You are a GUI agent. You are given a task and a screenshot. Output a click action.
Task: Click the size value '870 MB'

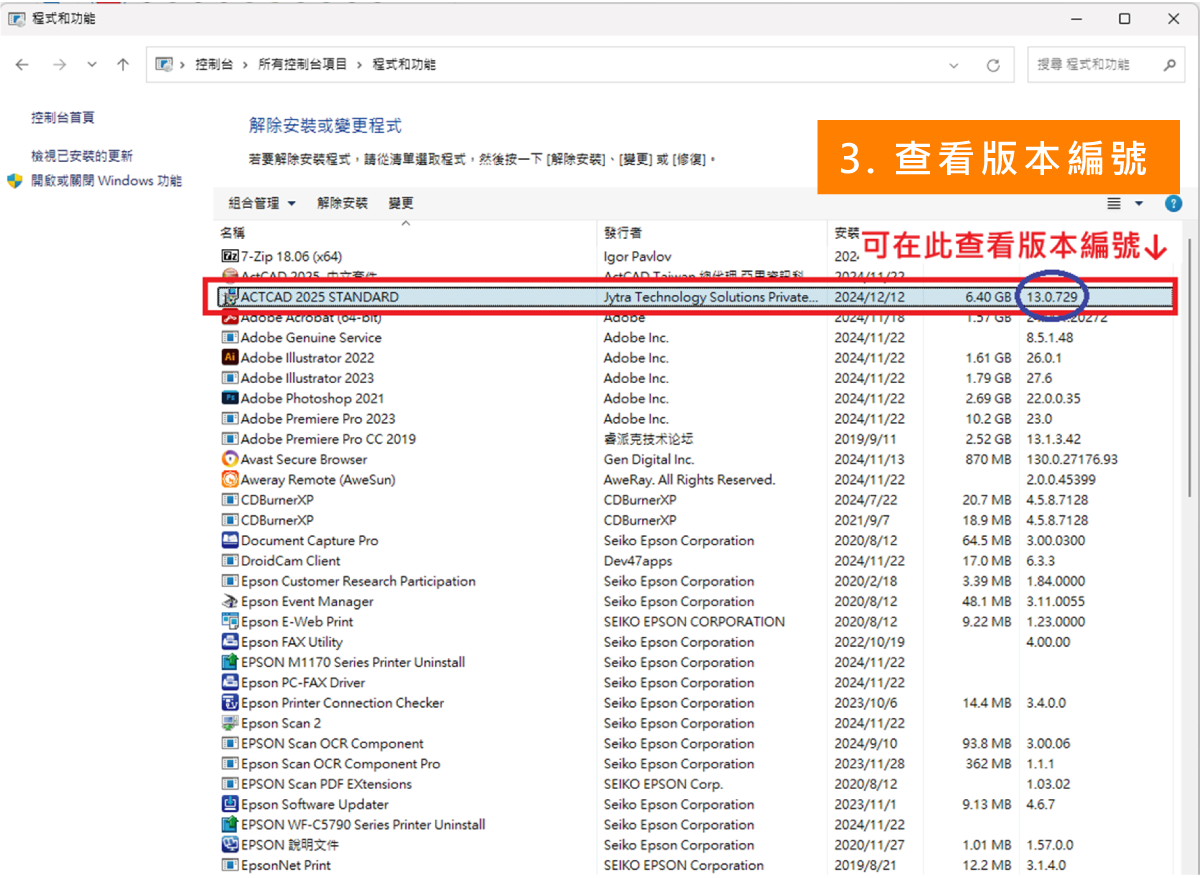[988, 459]
